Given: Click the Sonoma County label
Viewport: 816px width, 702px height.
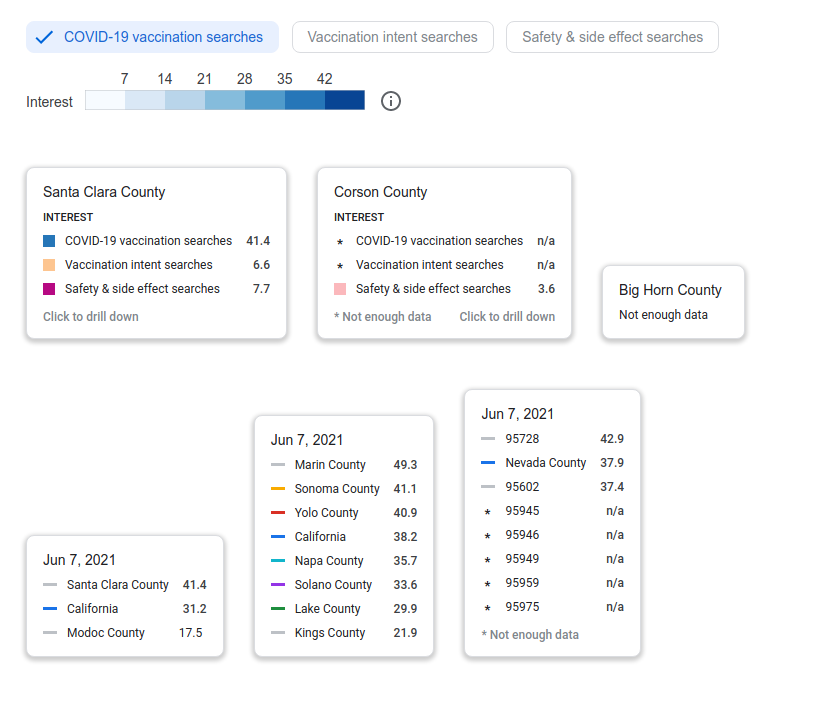Looking at the screenshot, I should [x=337, y=489].
